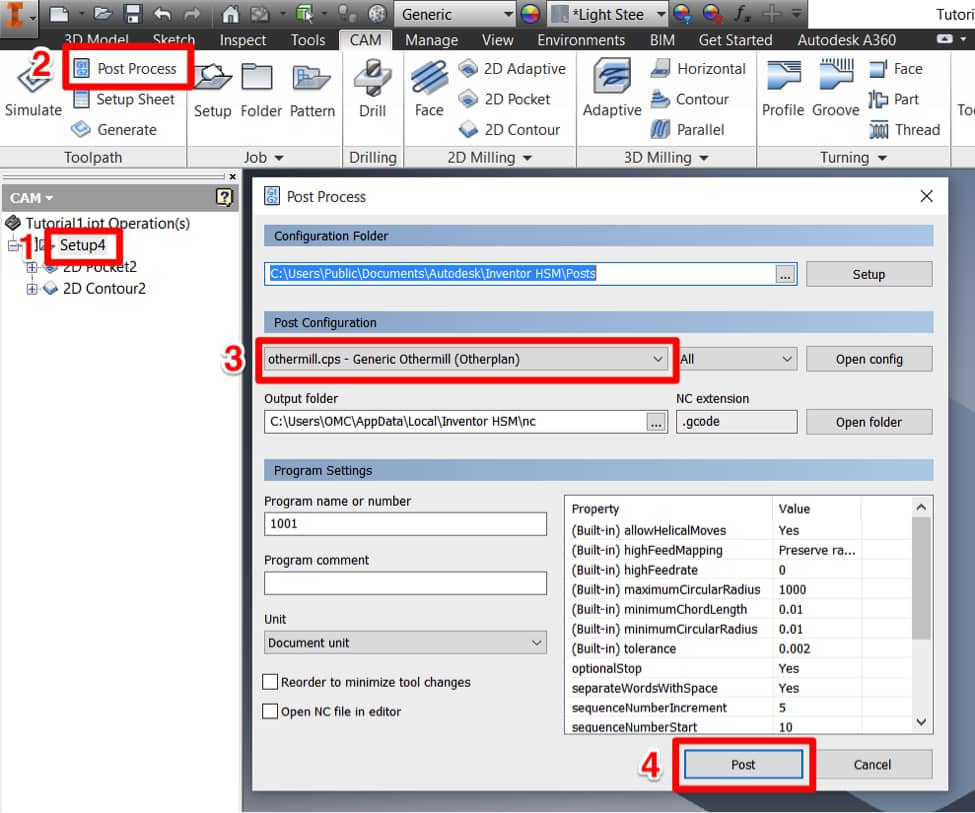The height and width of the screenshot is (813, 975).
Task: Click the Open file icon in top toolbar
Action: pyautogui.click(x=103, y=14)
